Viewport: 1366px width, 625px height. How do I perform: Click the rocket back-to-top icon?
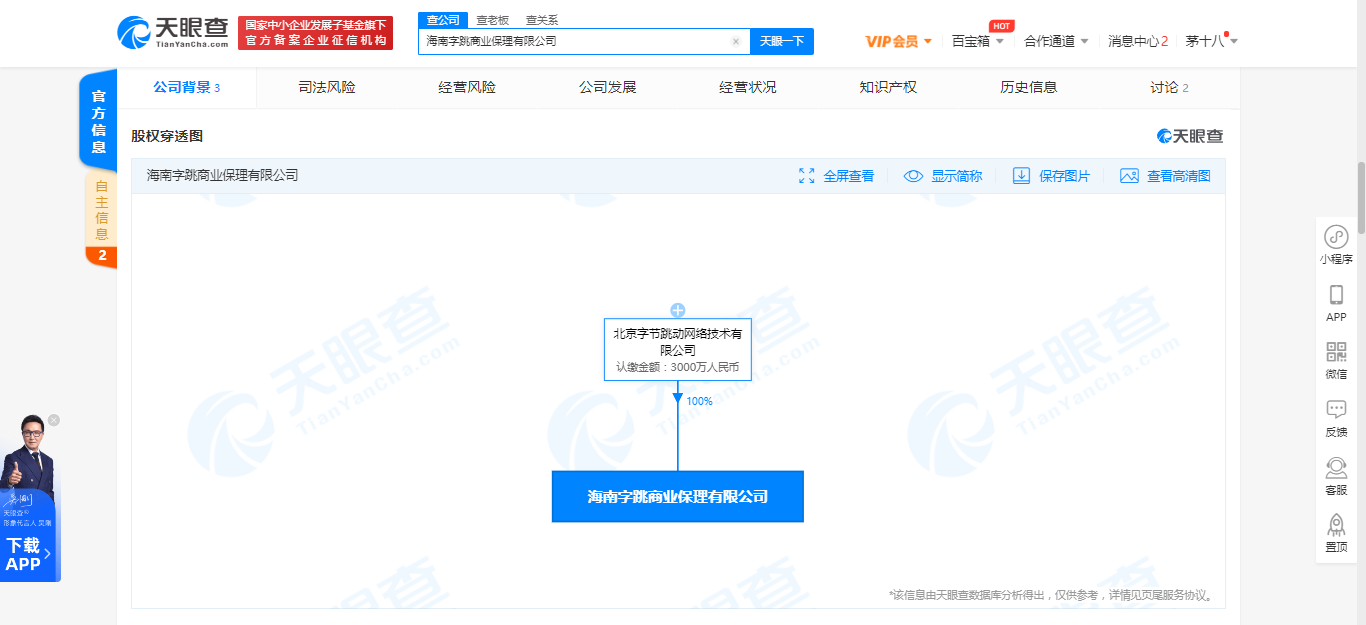1336,525
